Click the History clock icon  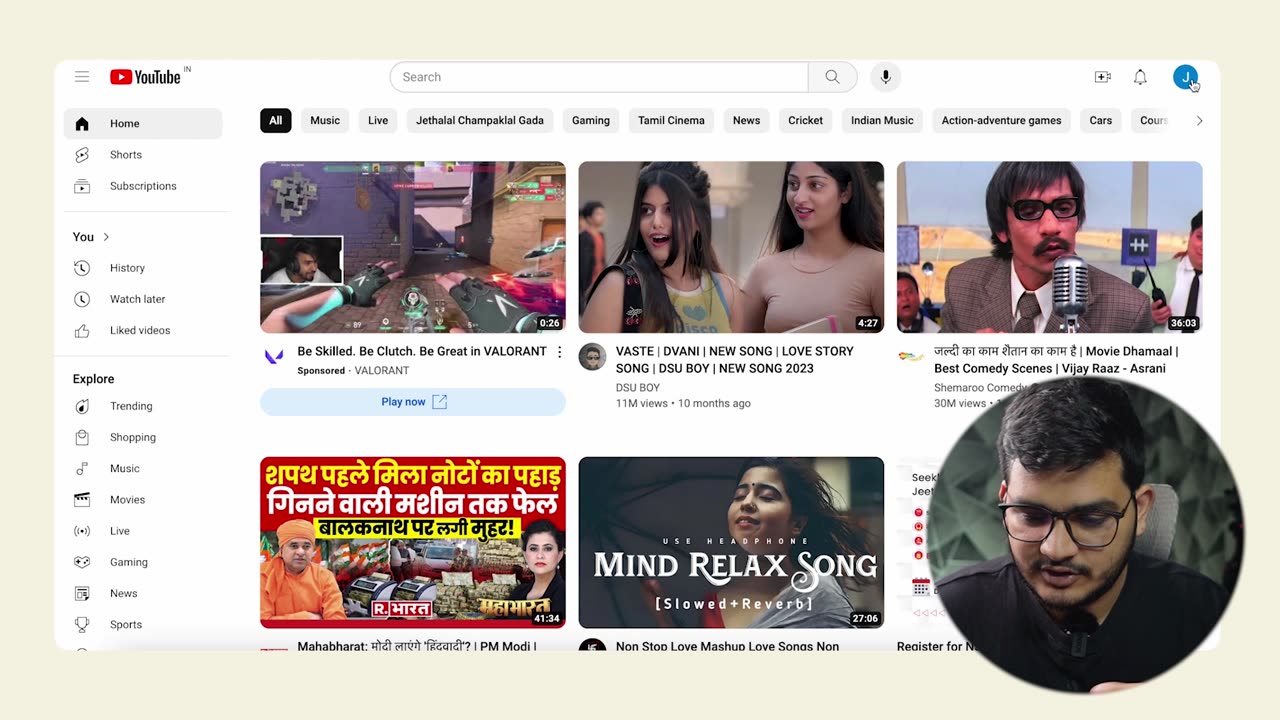tap(82, 268)
